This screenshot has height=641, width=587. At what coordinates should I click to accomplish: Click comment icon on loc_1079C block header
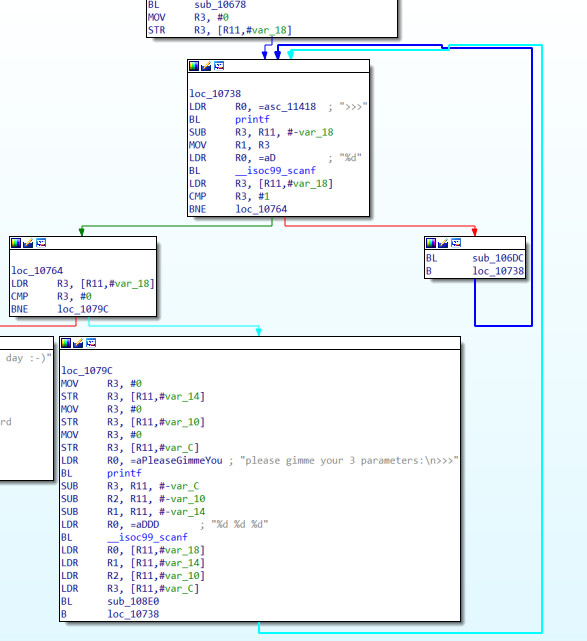point(91,343)
